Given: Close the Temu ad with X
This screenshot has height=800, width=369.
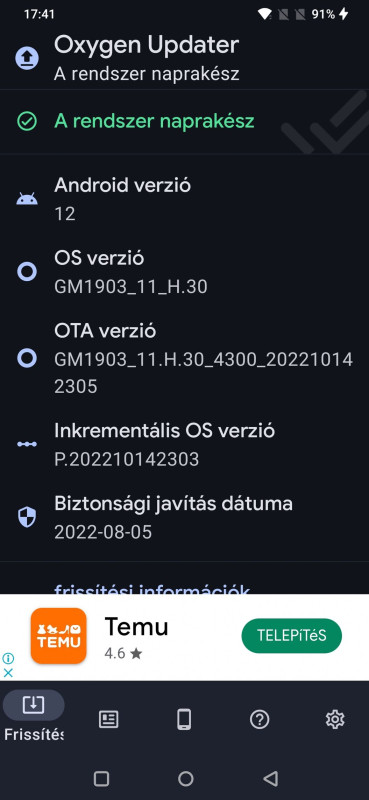Looking at the screenshot, I should click(x=8, y=672).
